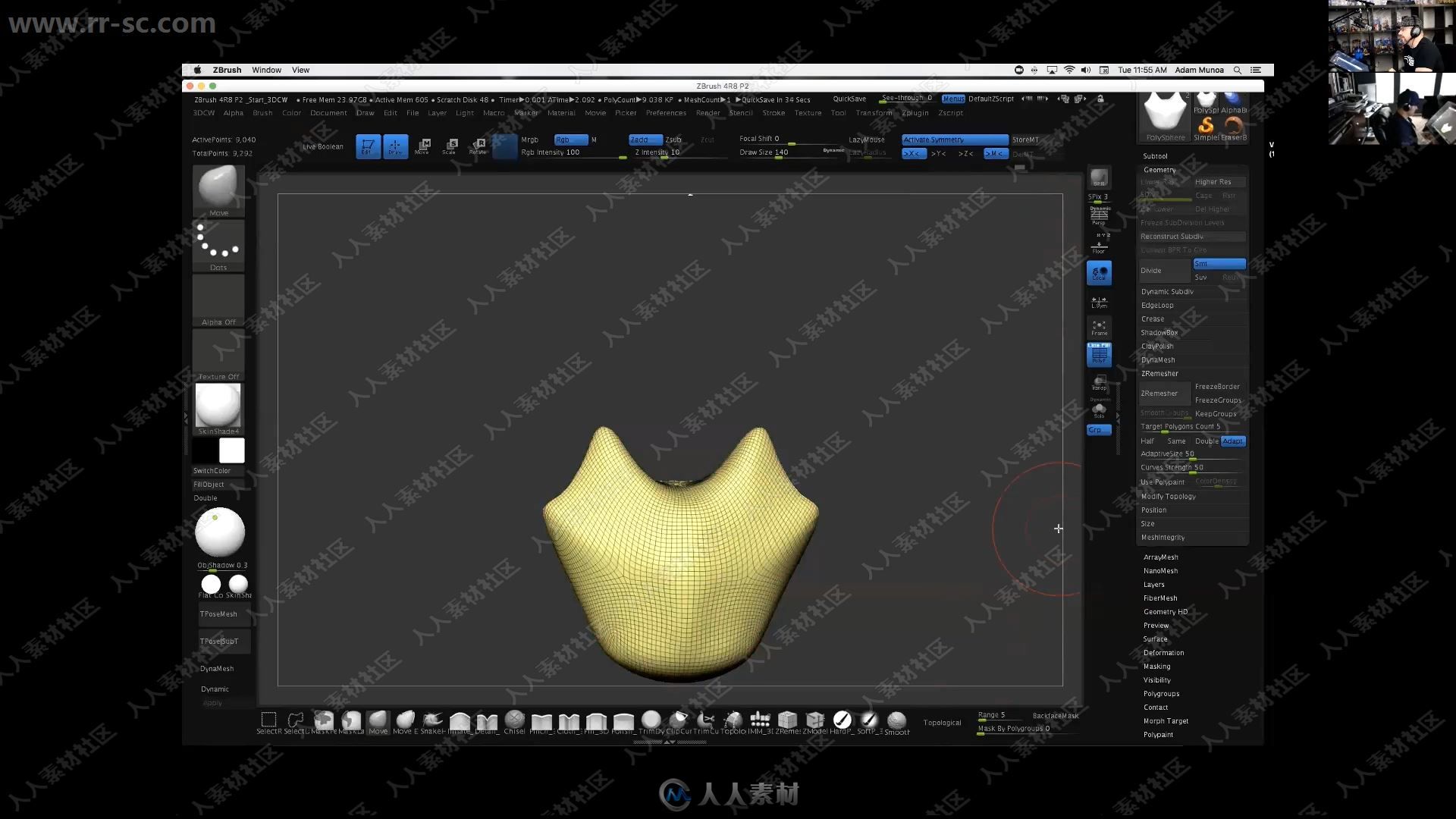Enable the Activate Symmetry setting
The width and height of the screenshot is (1456, 819).
click(x=953, y=139)
